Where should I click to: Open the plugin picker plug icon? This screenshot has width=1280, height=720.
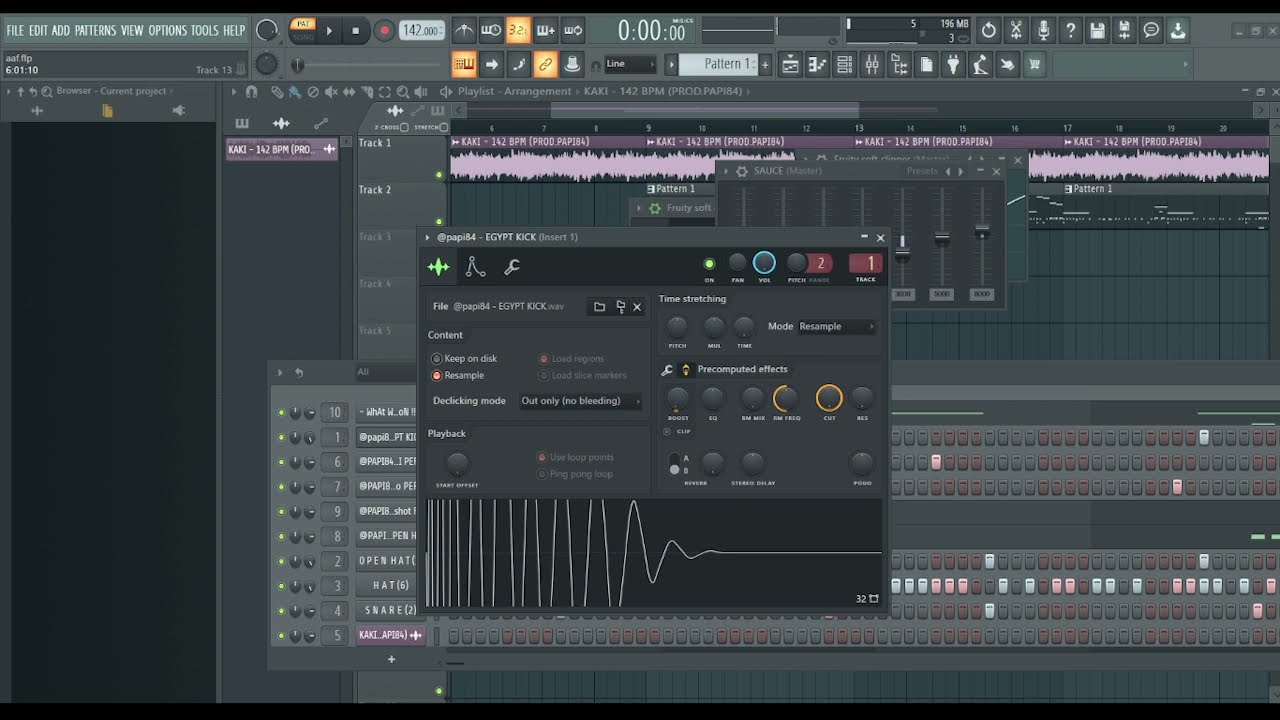(x=953, y=65)
